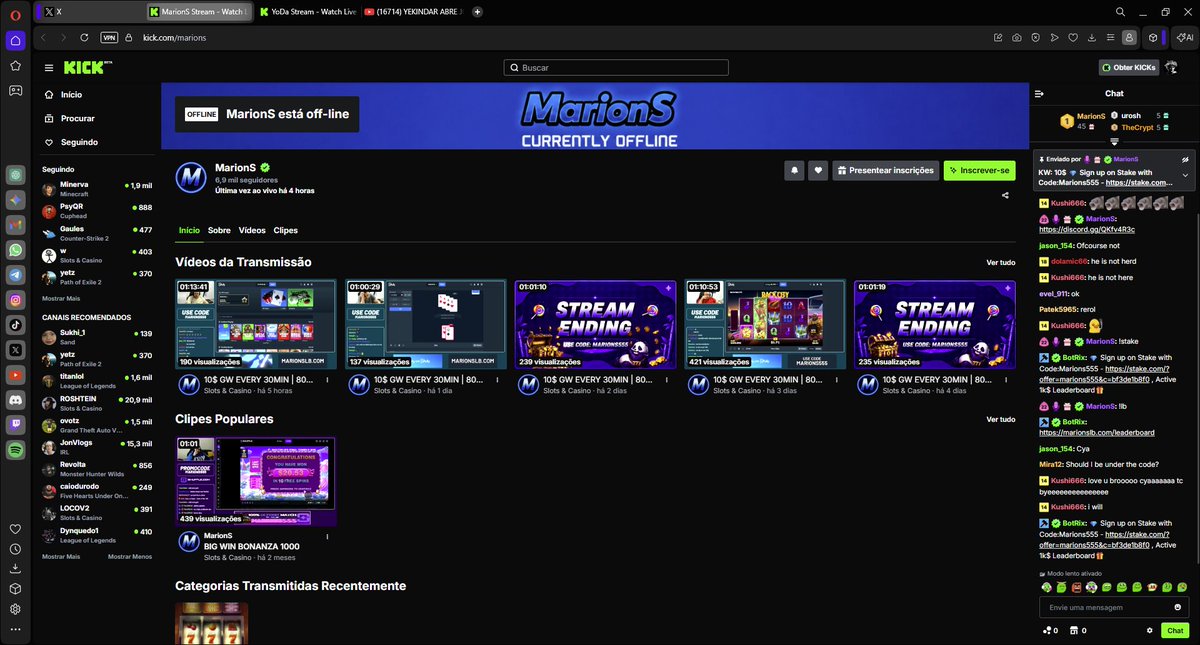Open the Kick hamburger menu
Viewport: 1200px width, 645px height.
[48, 67]
